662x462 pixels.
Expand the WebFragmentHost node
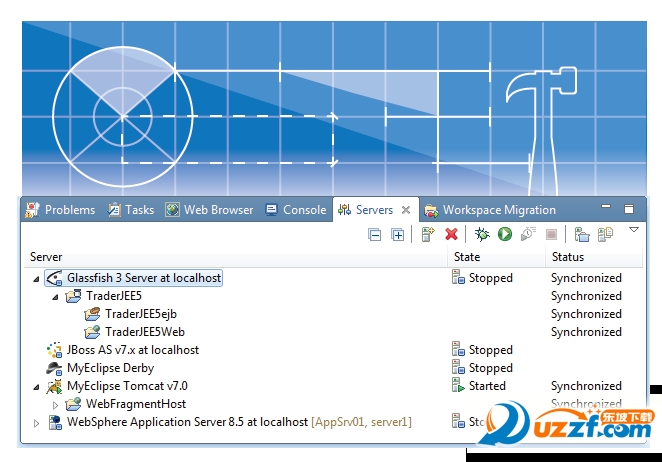55,405
